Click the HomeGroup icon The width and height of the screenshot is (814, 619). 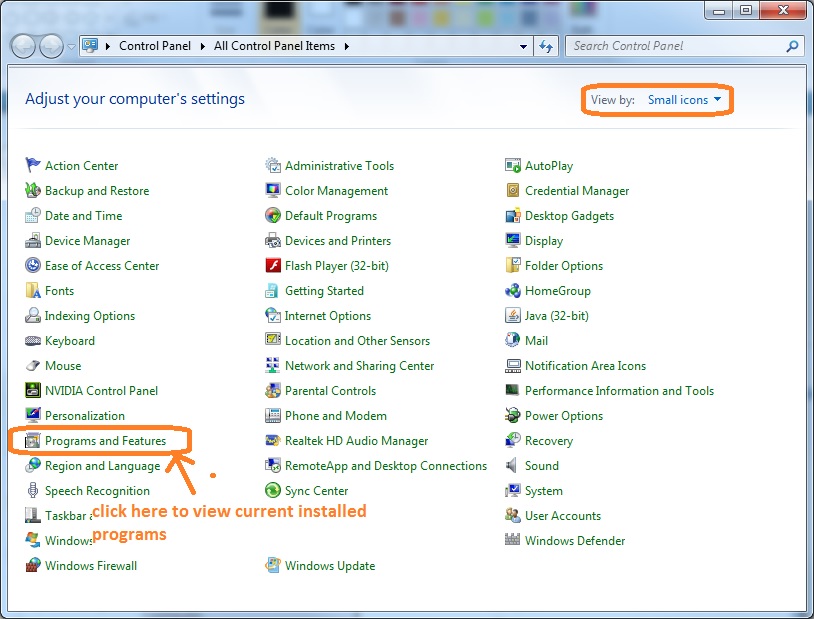pos(513,291)
